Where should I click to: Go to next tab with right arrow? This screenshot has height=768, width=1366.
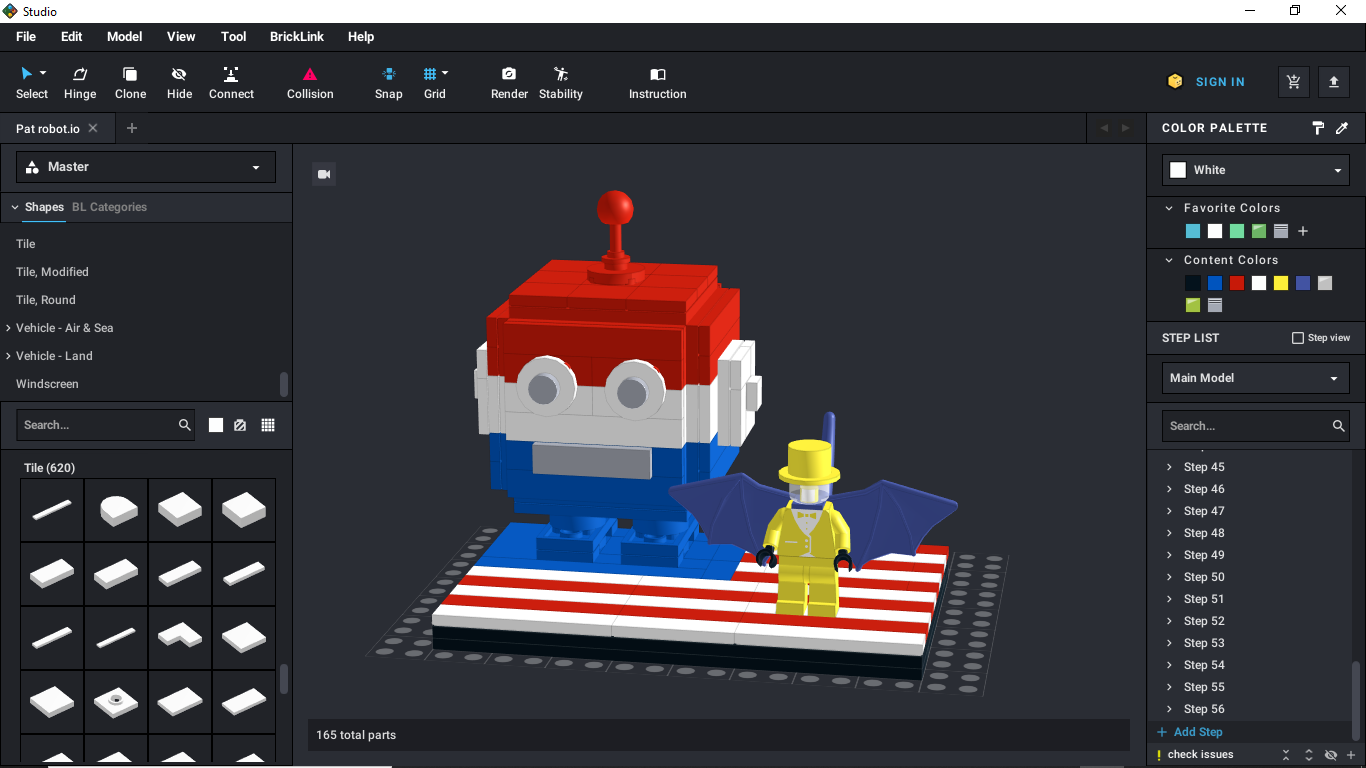[1126, 128]
